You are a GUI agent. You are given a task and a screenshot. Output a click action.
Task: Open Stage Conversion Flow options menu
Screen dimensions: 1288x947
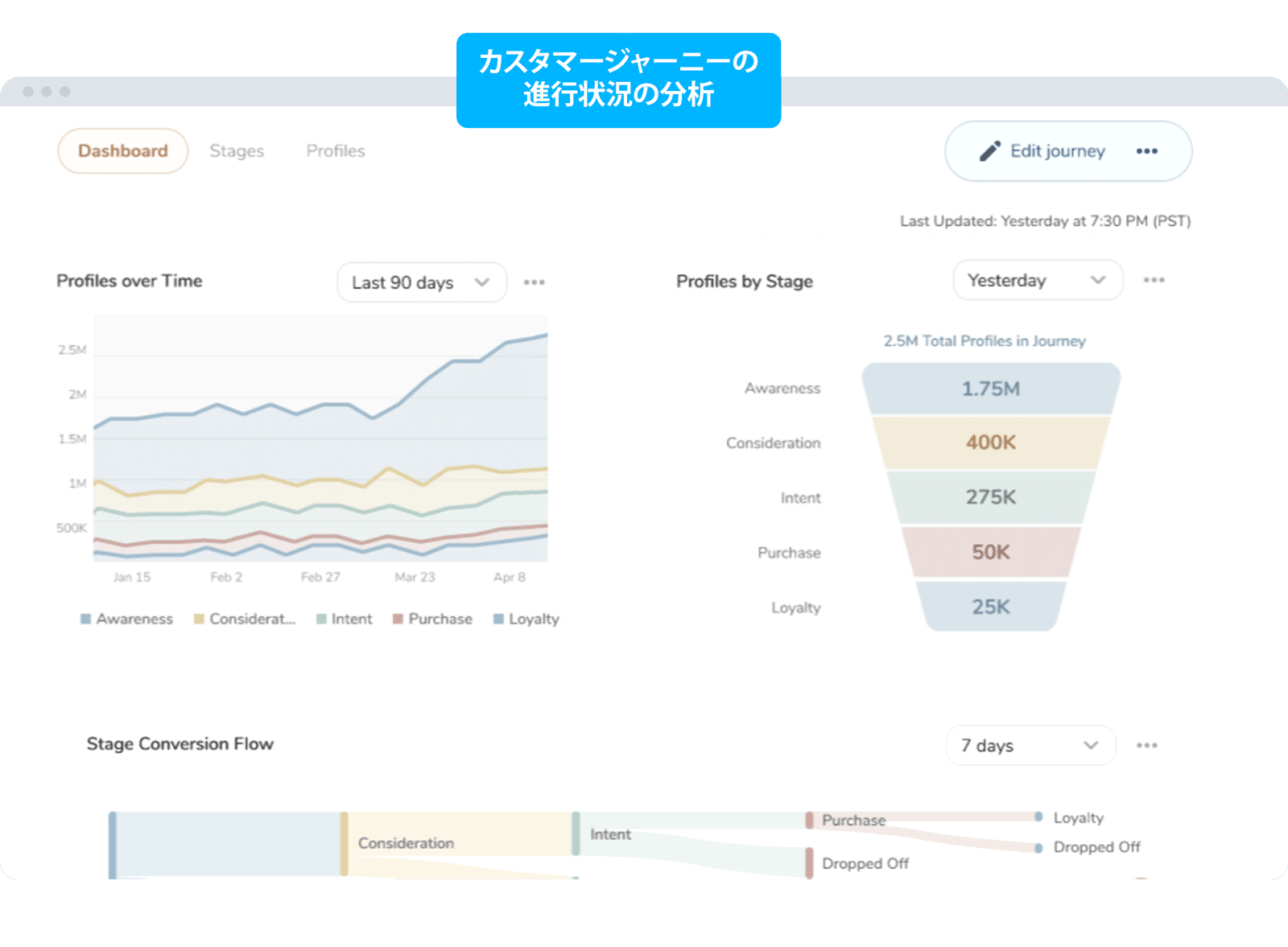pyautogui.click(x=1146, y=746)
